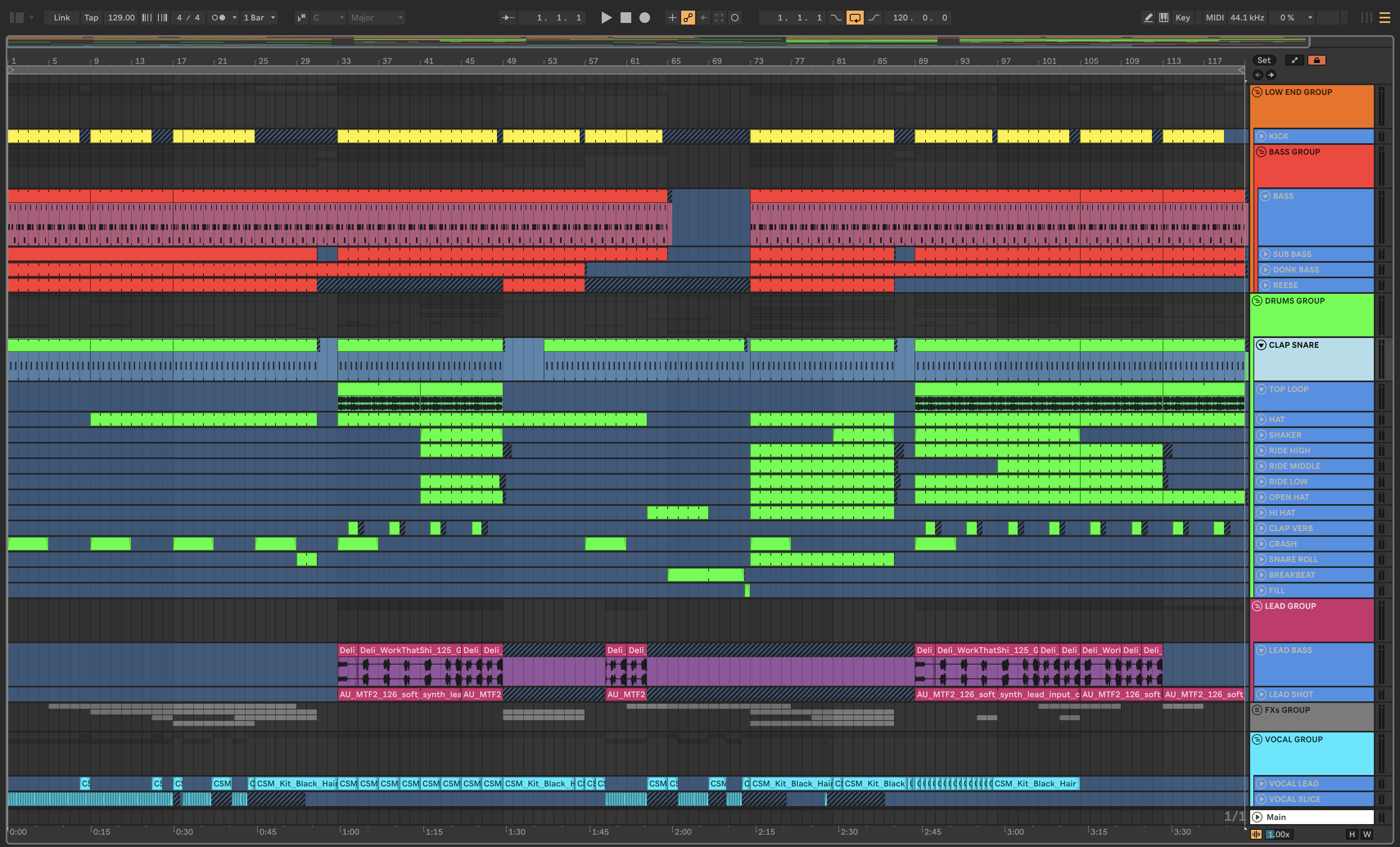Click 44.1 kHz sample rate indicator
The width and height of the screenshot is (1400, 847).
point(1247,18)
